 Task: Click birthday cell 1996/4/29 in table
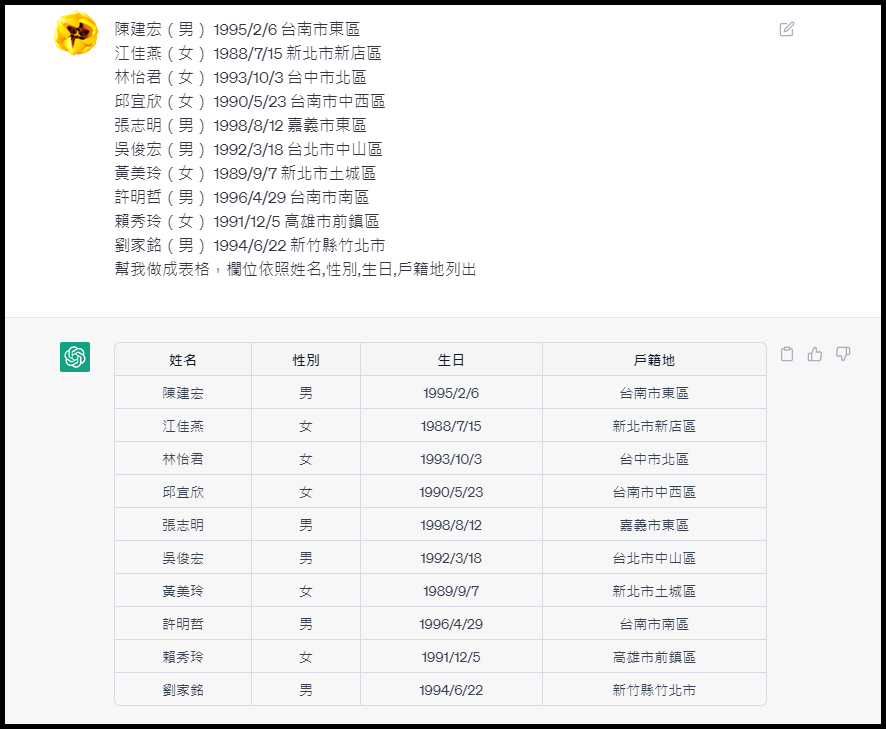point(451,624)
